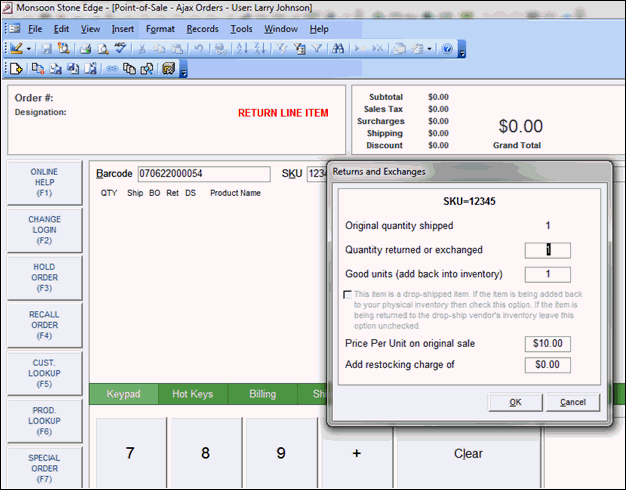This screenshot has height=490, width=626.
Task: Click the Delete Record toolbar icon
Action: (378, 49)
